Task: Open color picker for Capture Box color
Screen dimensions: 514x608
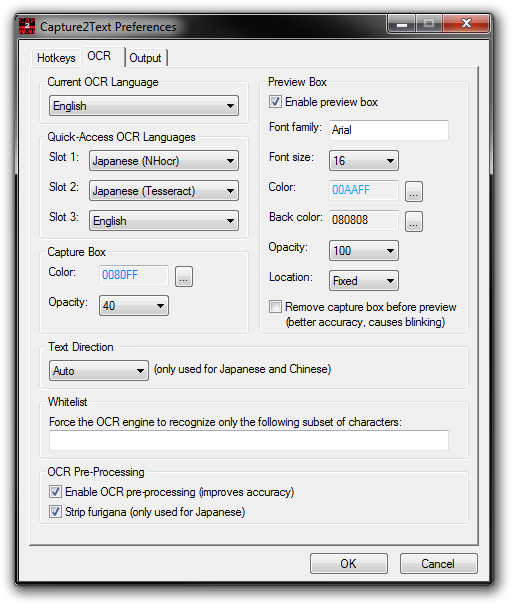Action: [184, 277]
